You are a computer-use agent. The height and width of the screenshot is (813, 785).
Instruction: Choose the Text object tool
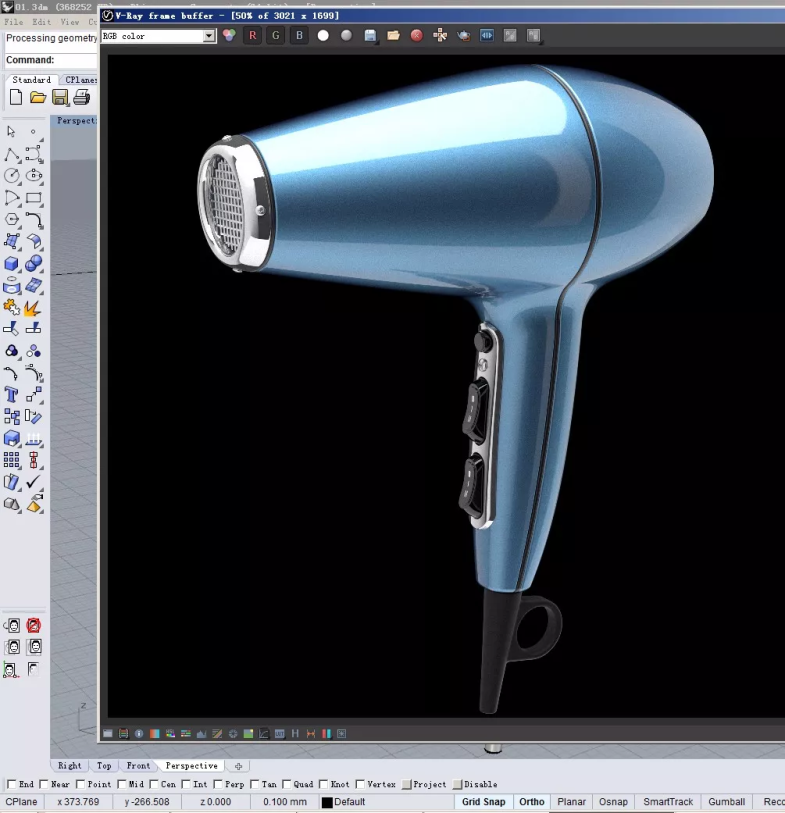[x=12, y=395]
